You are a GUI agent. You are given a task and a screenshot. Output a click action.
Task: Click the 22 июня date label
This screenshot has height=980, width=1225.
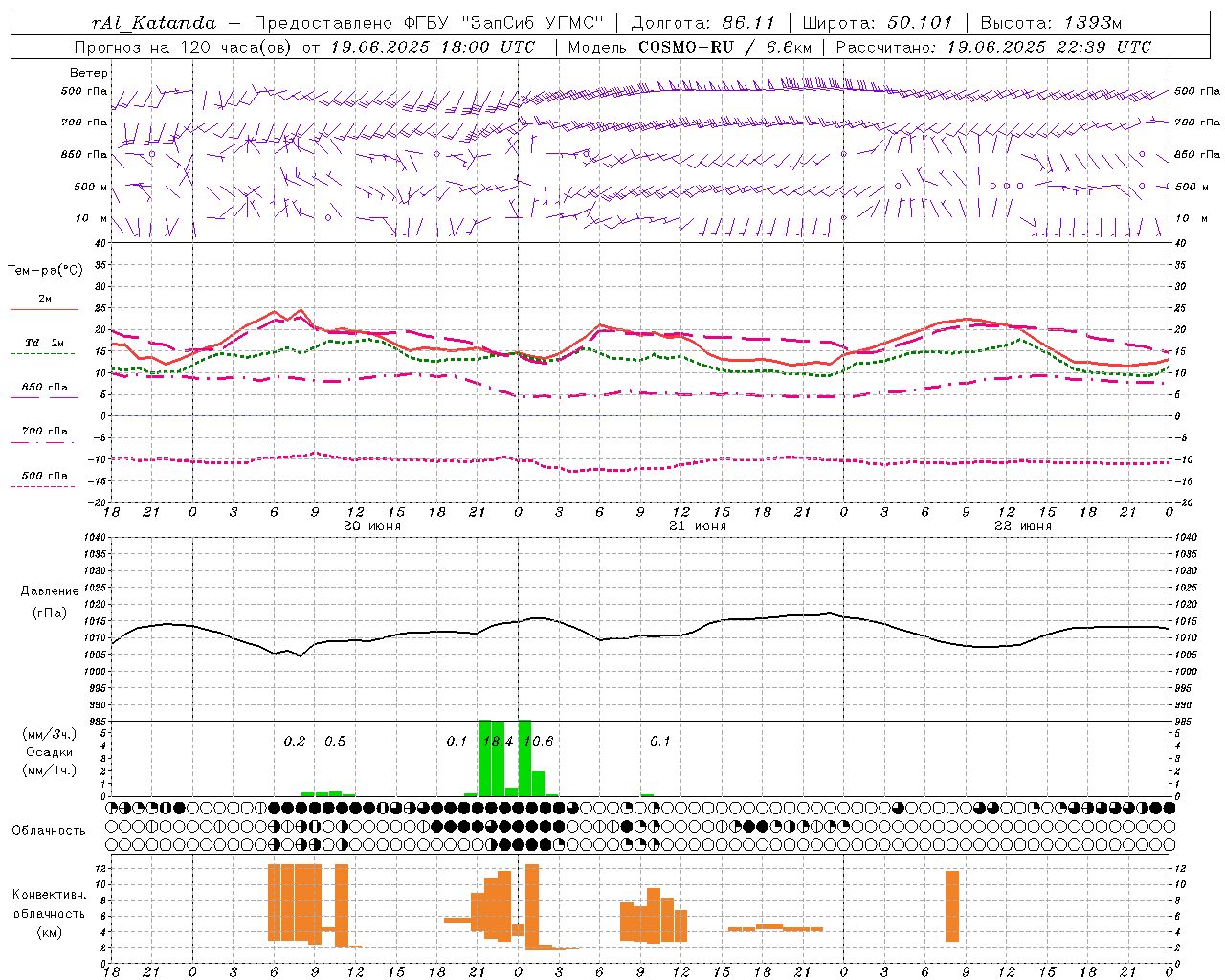pyautogui.click(x=1023, y=525)
